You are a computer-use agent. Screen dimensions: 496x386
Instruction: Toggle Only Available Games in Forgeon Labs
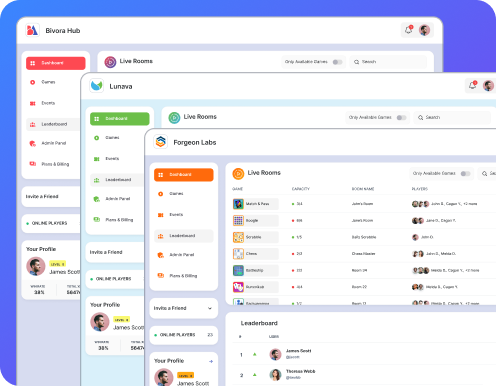click(x=465, y=174)
